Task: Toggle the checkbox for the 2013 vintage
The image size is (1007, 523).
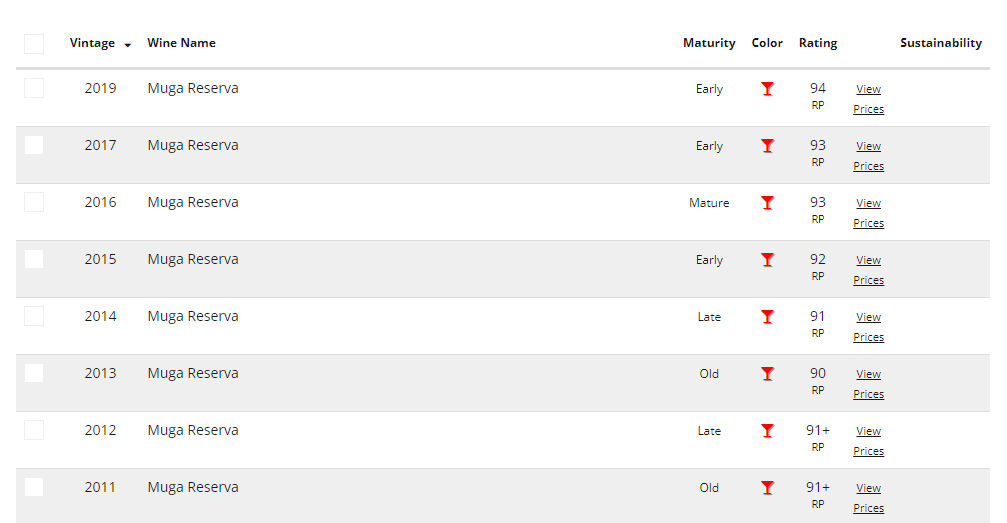Action: (34, 373)
